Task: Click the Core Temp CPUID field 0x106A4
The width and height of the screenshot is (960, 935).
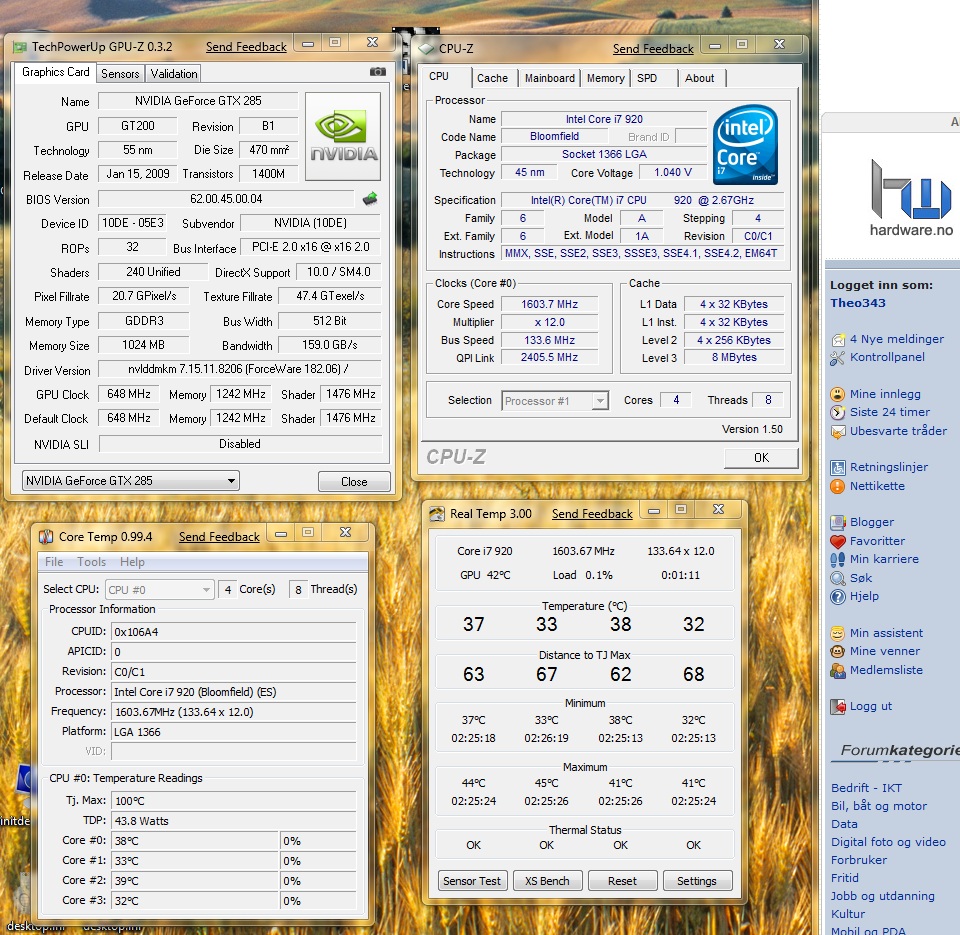Action: (234, 631)
